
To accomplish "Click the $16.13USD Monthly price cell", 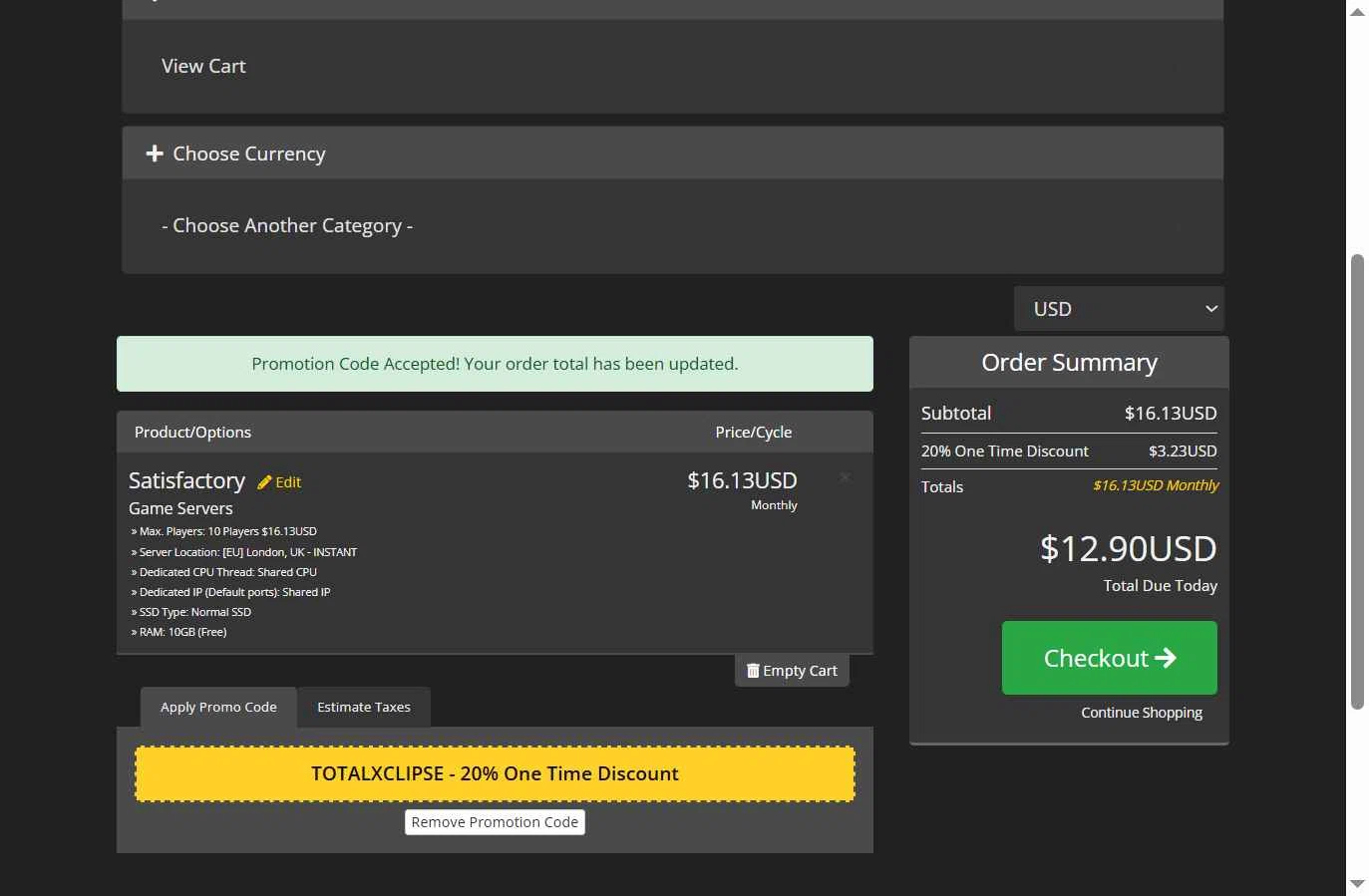I will (x=743, y=490).
